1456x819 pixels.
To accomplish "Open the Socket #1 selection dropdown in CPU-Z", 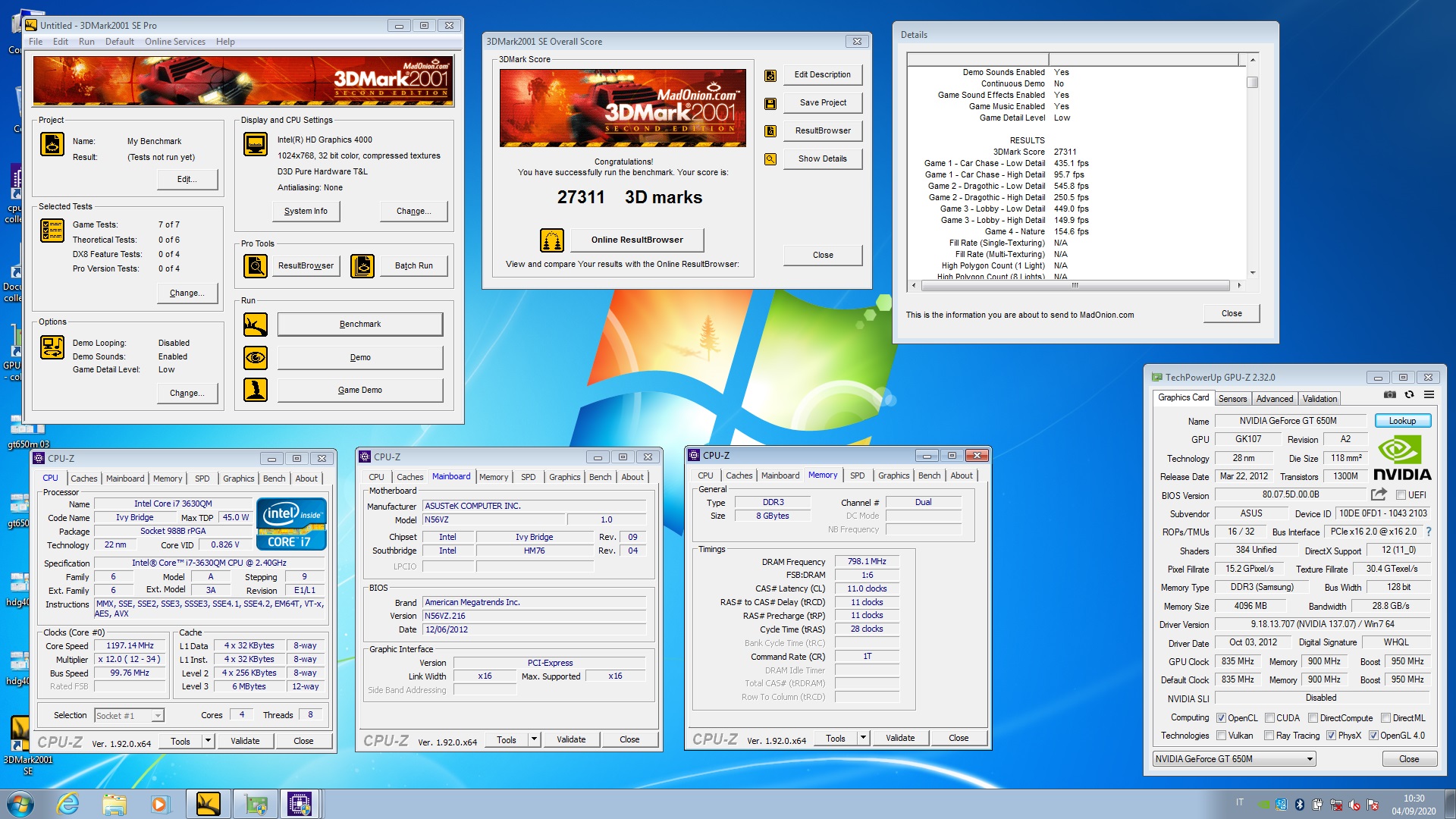I will pos(129,716).
